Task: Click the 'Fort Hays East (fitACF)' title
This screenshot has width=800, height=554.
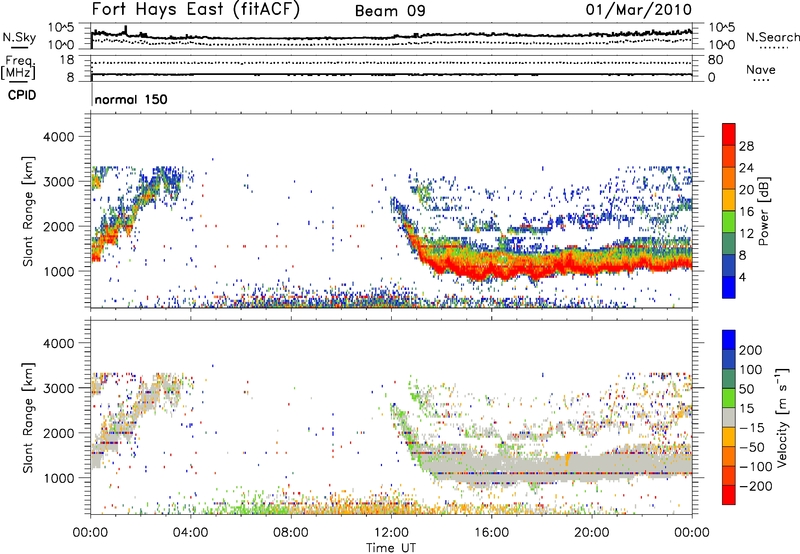Action: point(195,9)
